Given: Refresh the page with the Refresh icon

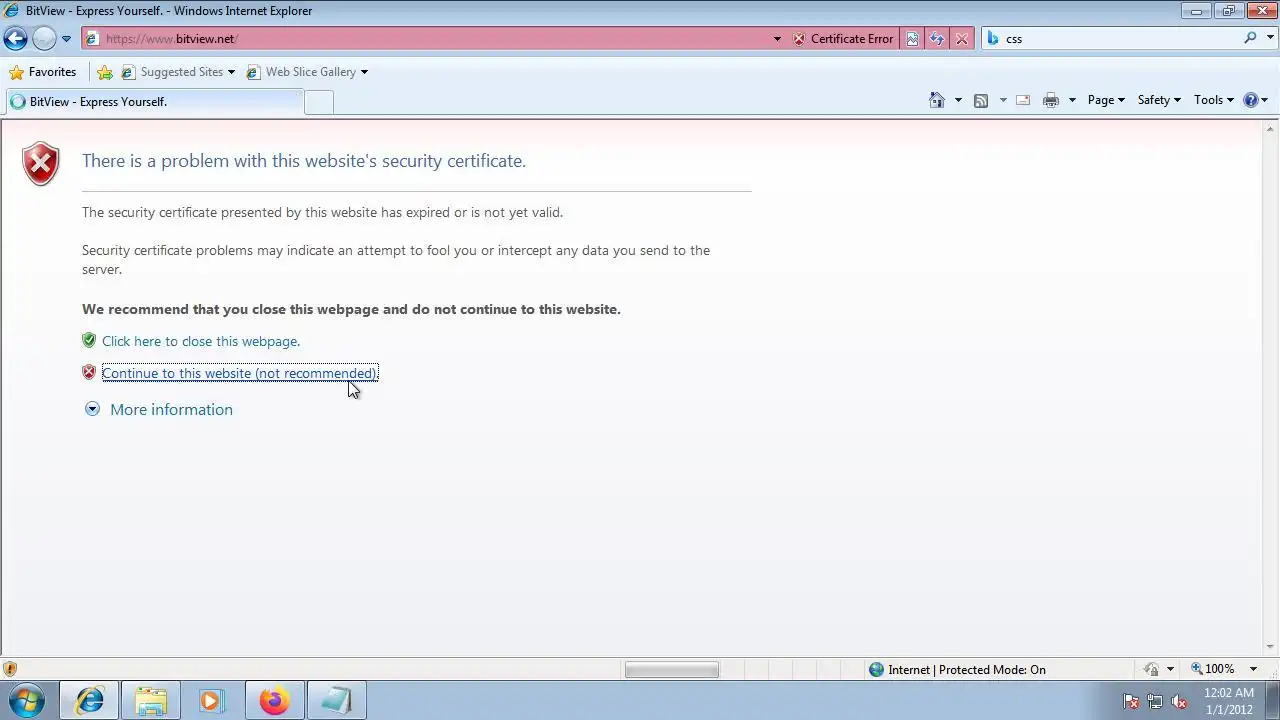Looking at the screenshot, I should pos(937,39).
